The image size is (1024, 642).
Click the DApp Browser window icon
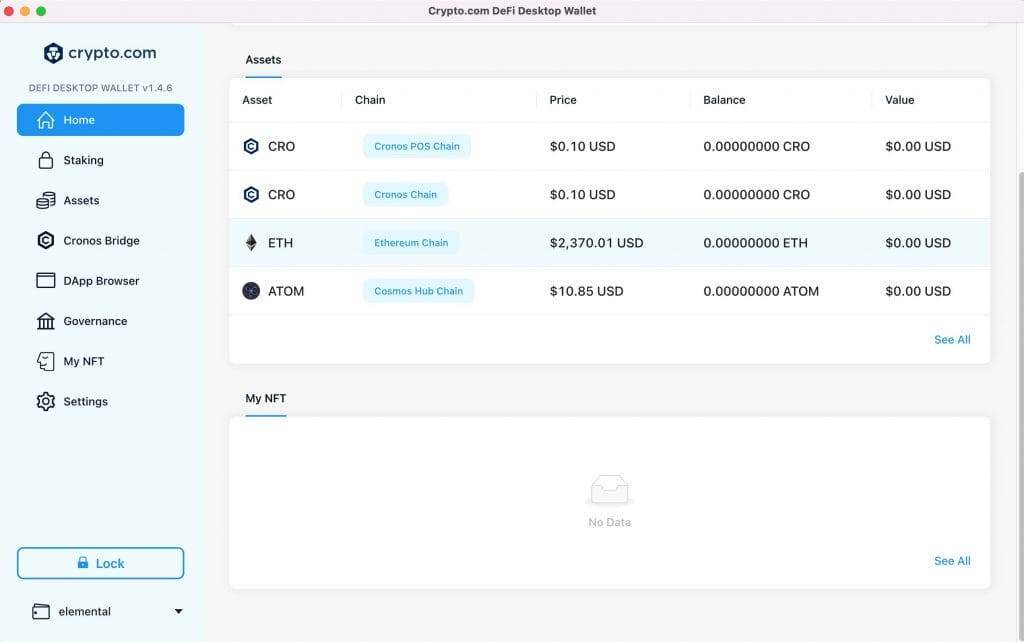click(46, 281)
